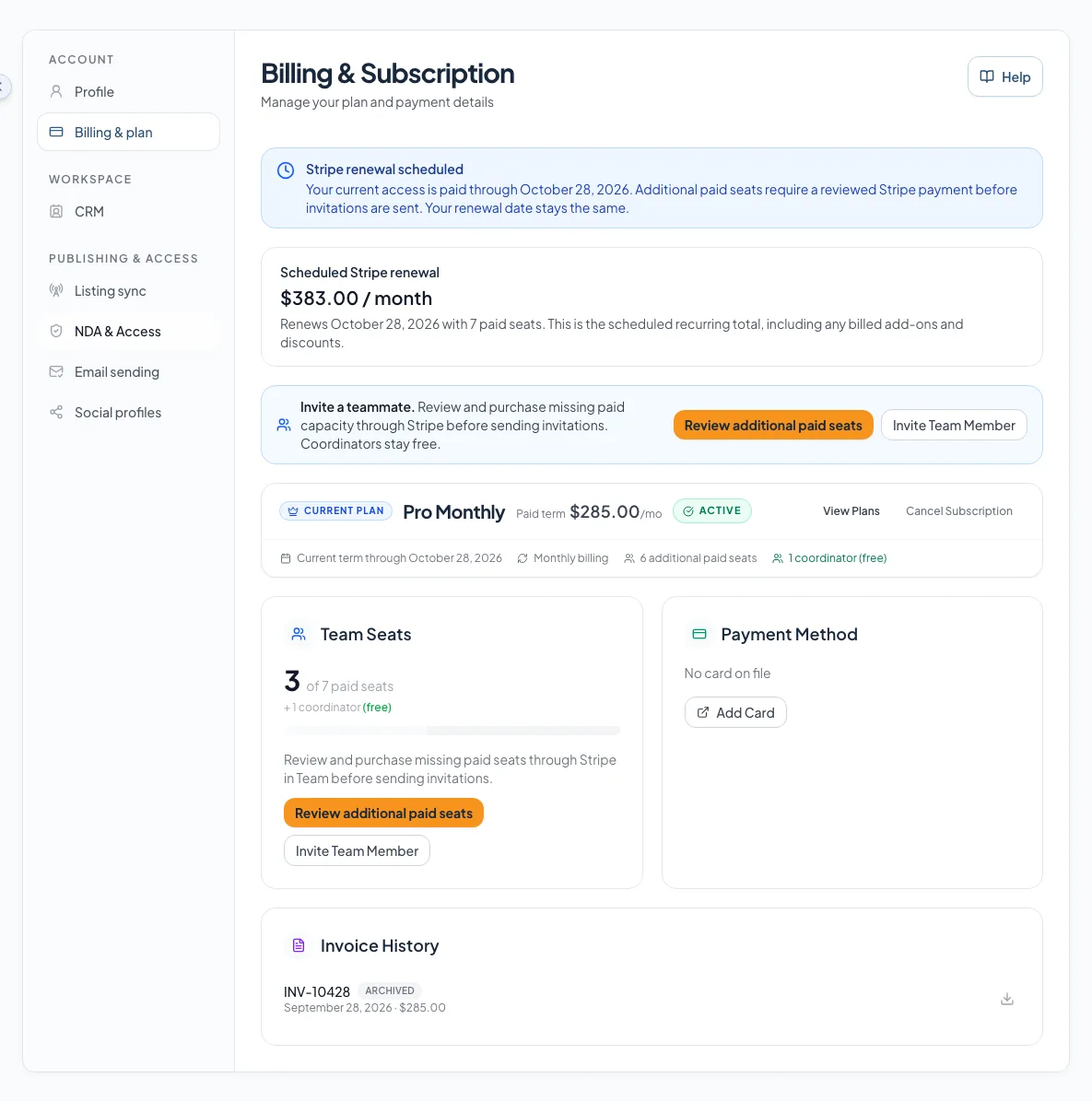
Task: Click the Social profiles share icon
Action: [x=56, y=412]
